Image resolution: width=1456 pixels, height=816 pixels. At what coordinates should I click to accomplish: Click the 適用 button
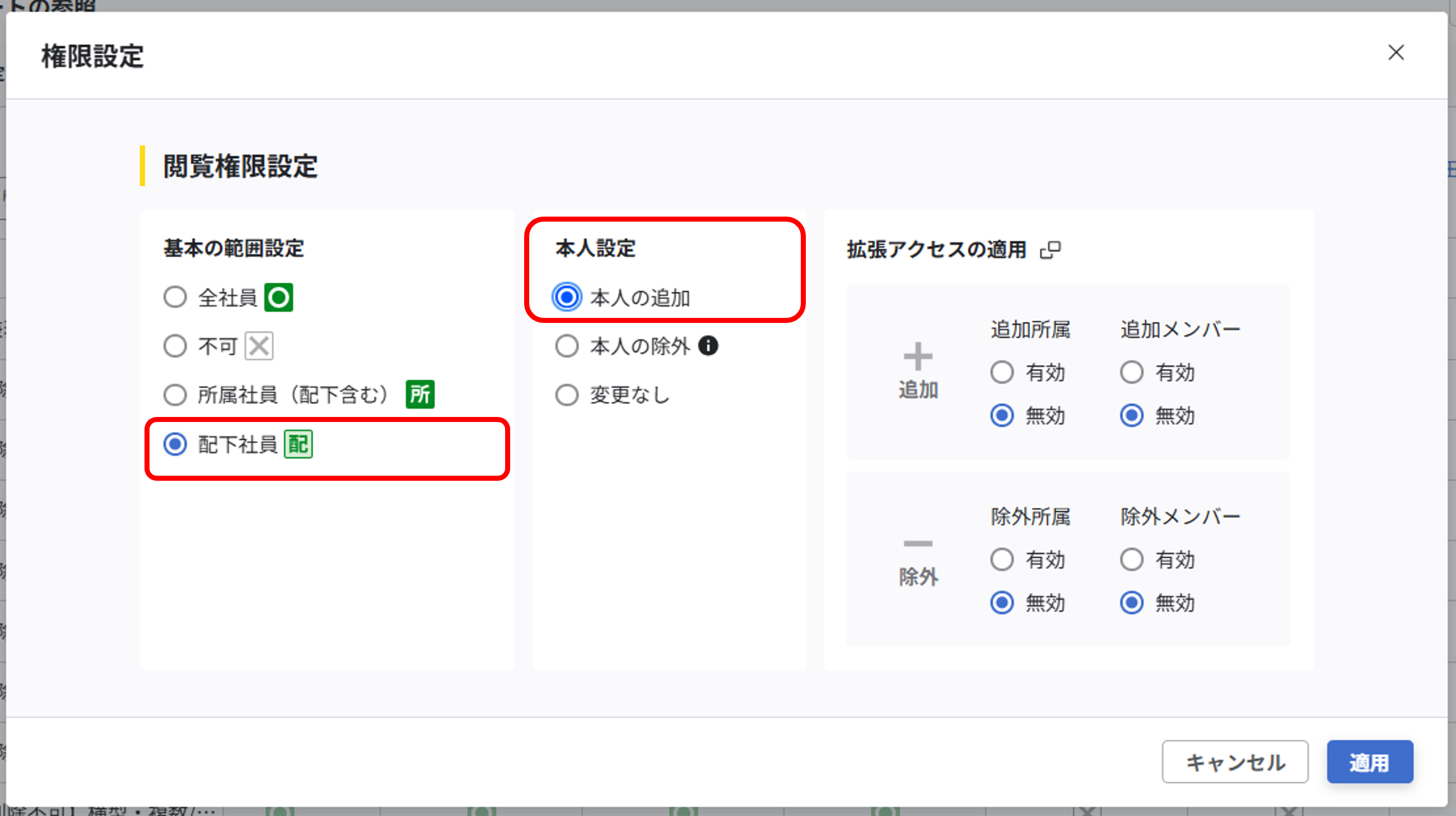pos(1370,762)
